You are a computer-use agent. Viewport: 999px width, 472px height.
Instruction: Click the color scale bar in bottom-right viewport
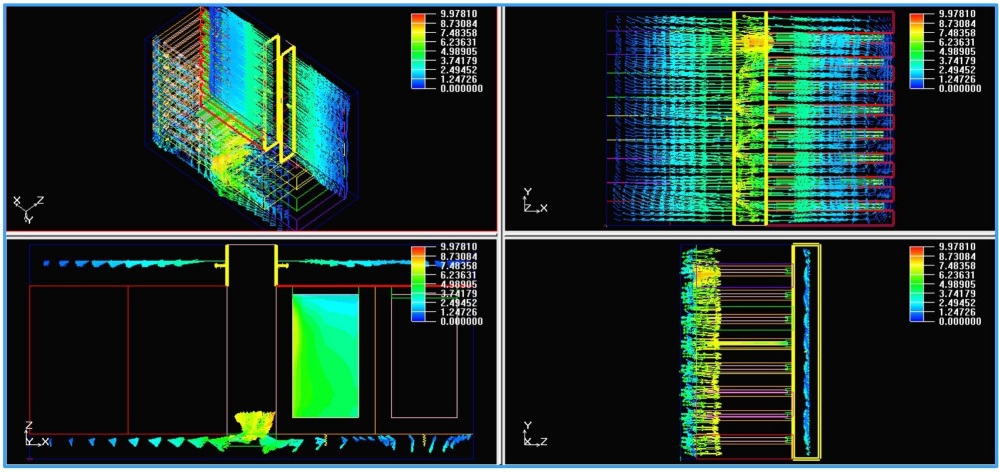pyautogui.click(x=917, y=284)
